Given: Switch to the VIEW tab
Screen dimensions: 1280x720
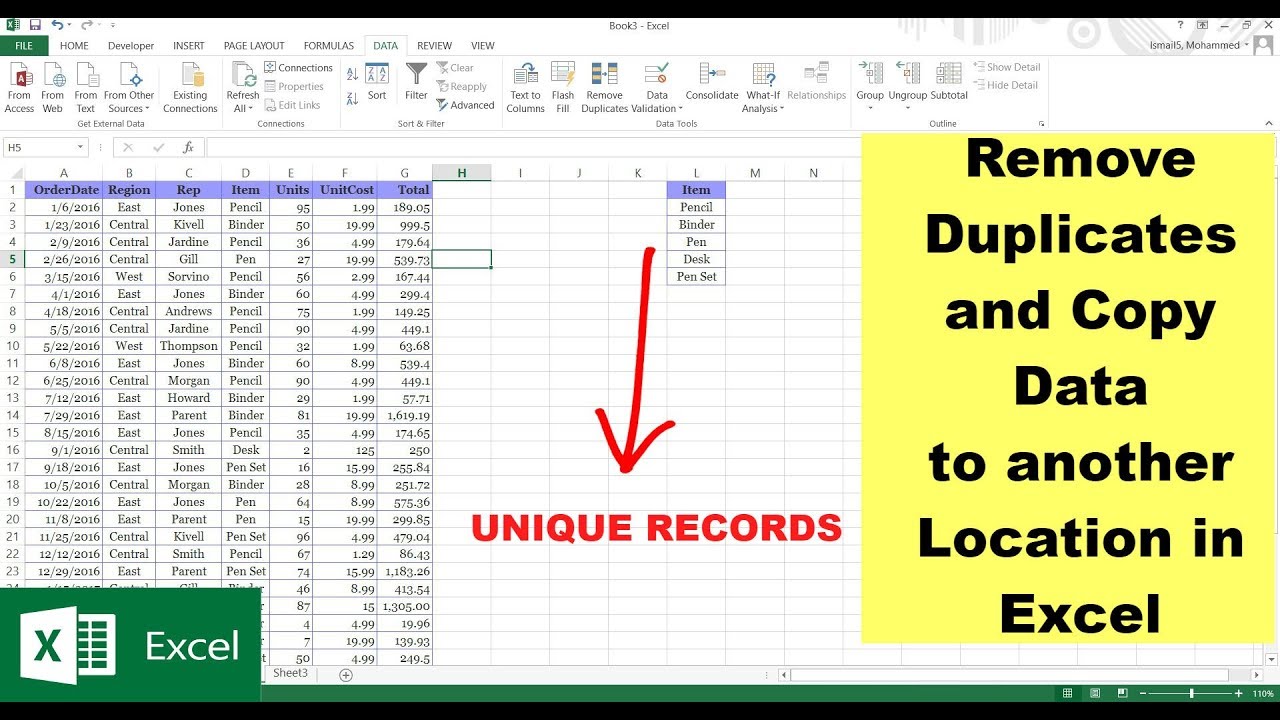Looking at the screenshot, I should tap(483, 46).
